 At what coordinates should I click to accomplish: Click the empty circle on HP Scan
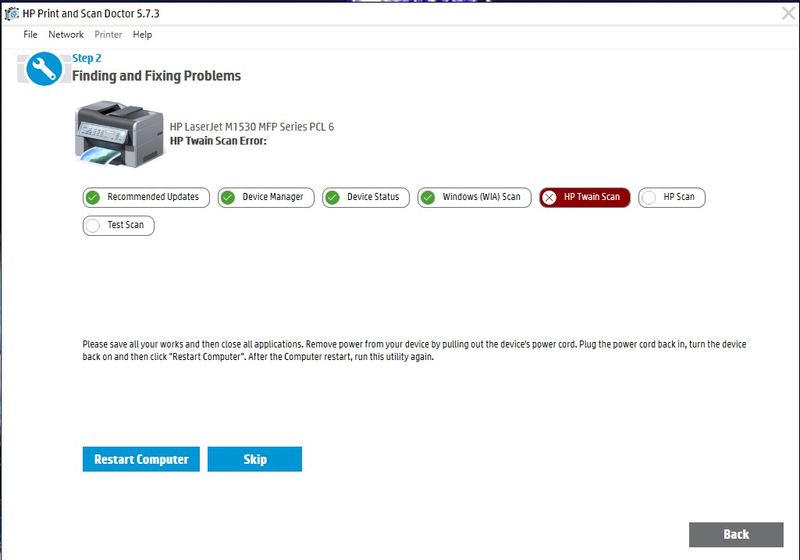coord(649,197)
